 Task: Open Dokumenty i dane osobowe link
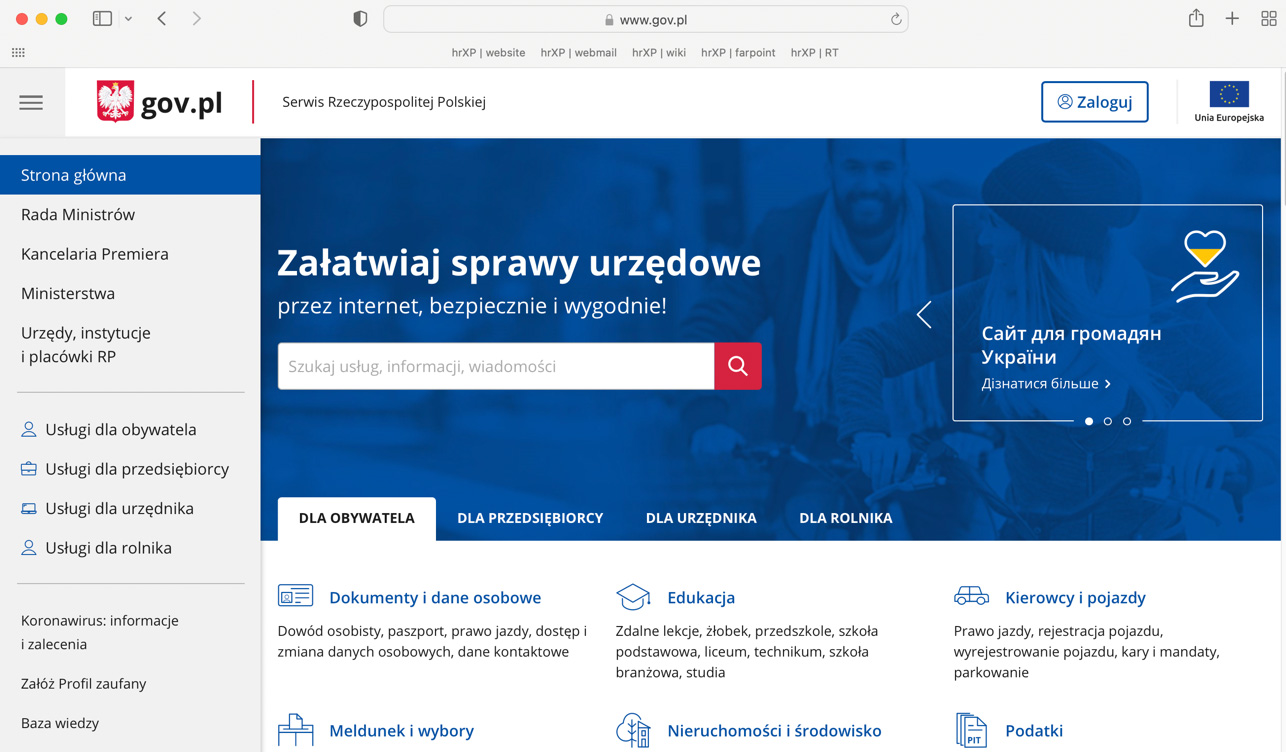[x=434, y=597]
